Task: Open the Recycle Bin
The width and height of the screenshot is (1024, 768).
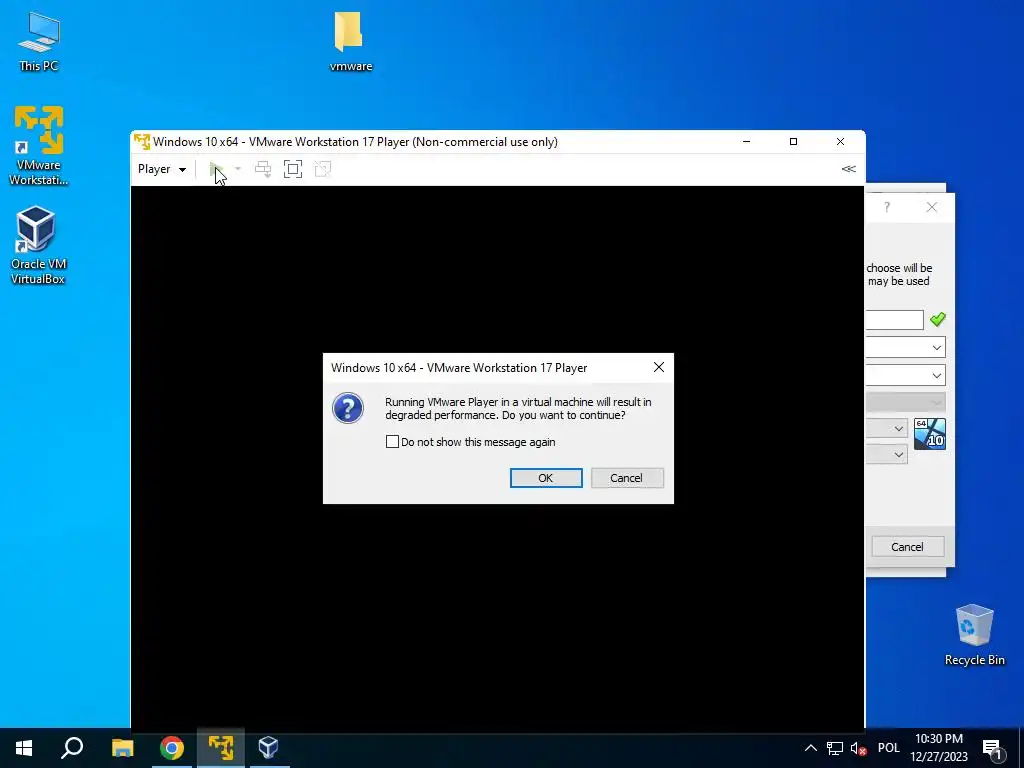Action: pyautogui.click(x=974, y=634)
